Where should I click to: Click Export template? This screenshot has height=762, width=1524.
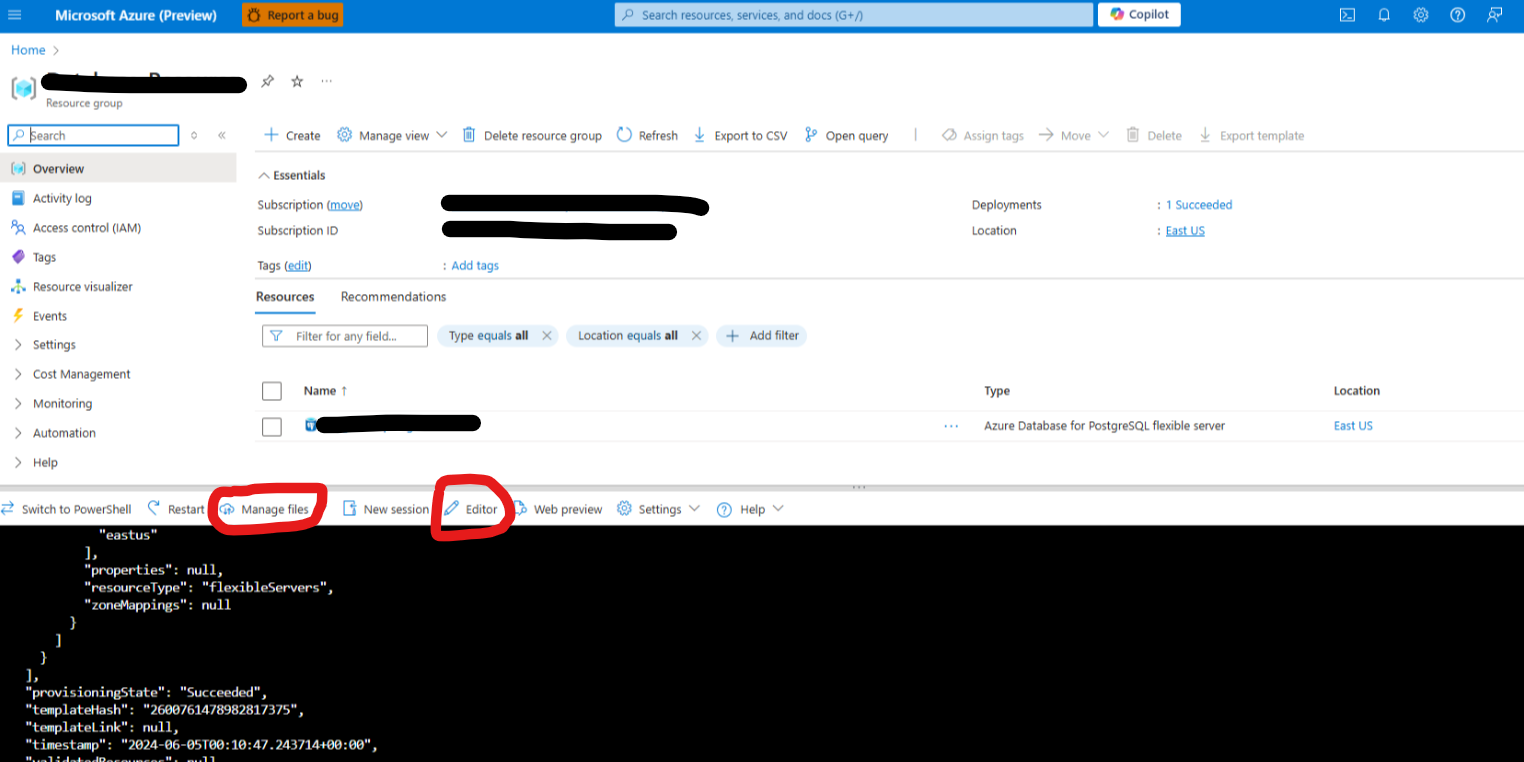pos(1251,135)
